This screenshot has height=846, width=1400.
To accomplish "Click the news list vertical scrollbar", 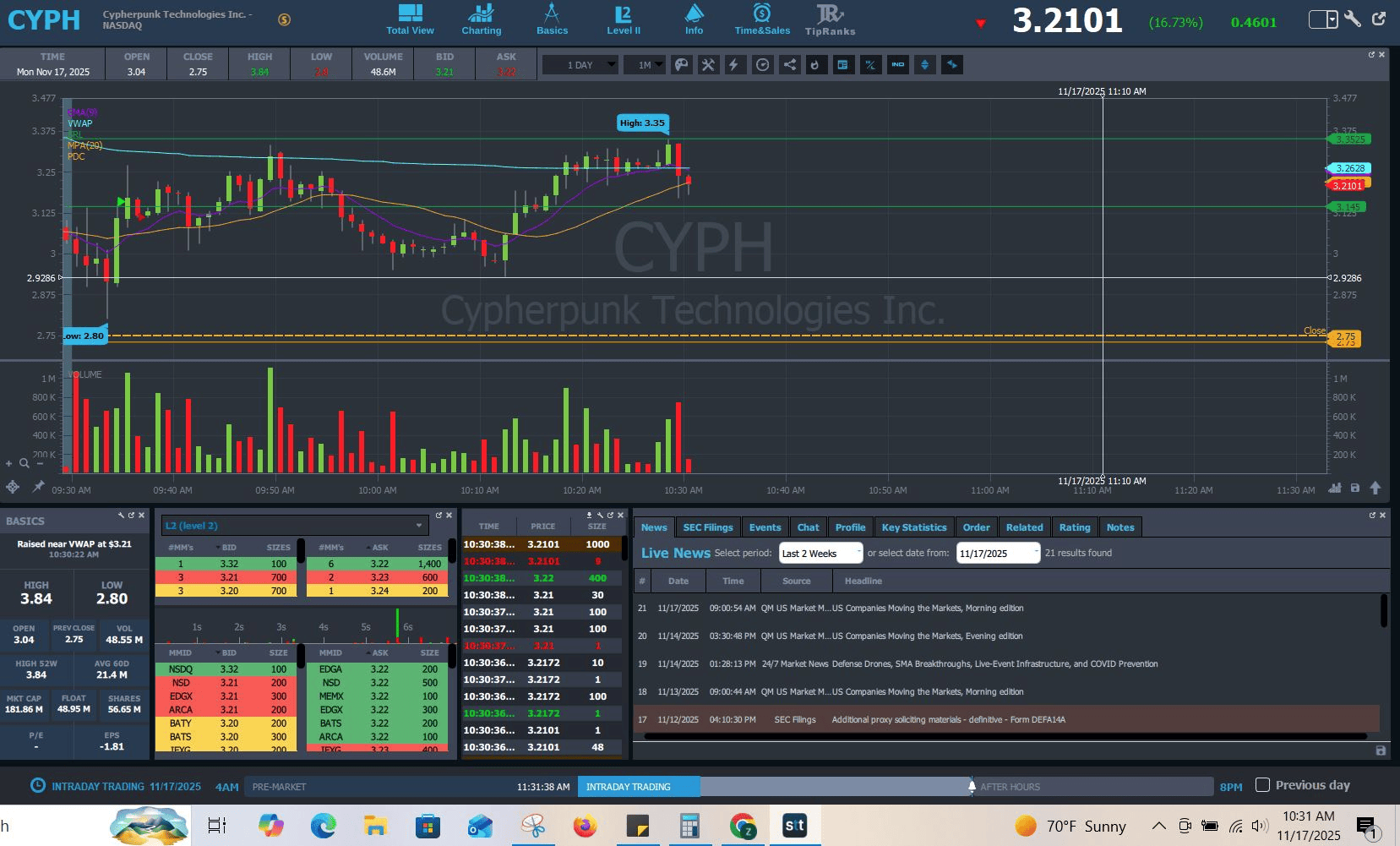I will (1384, 610).
